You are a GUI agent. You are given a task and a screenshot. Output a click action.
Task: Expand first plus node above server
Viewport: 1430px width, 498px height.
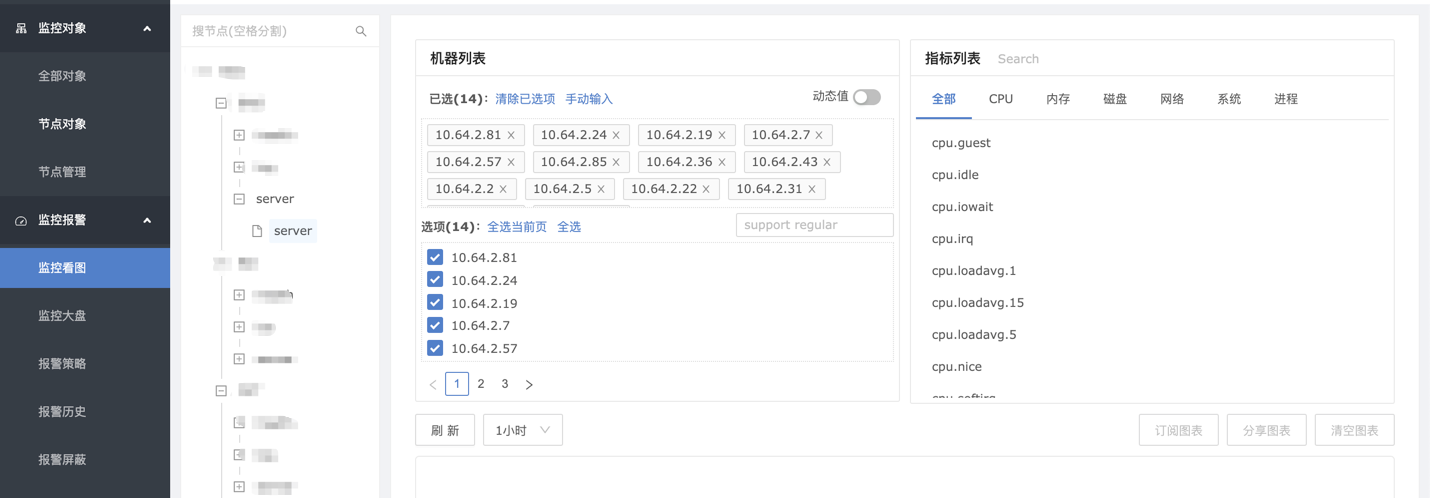[239, 135]
